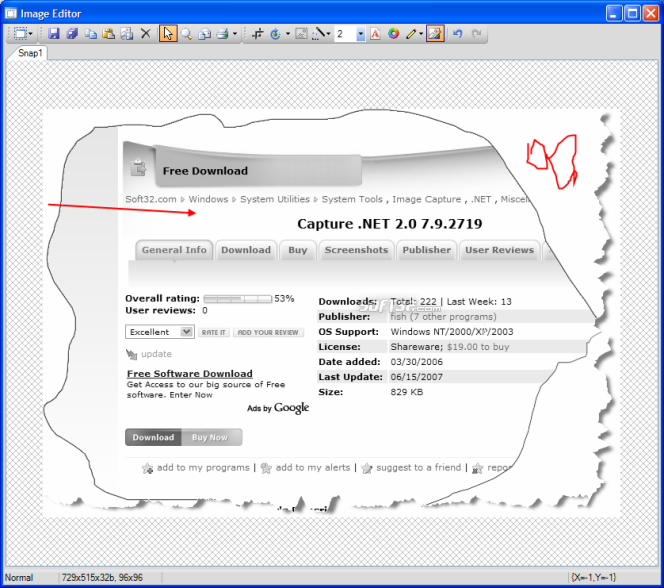Screen dimensions: 664x588
Task: Open the rotate options dropdown arrow
Action: (x=288, y=34)
